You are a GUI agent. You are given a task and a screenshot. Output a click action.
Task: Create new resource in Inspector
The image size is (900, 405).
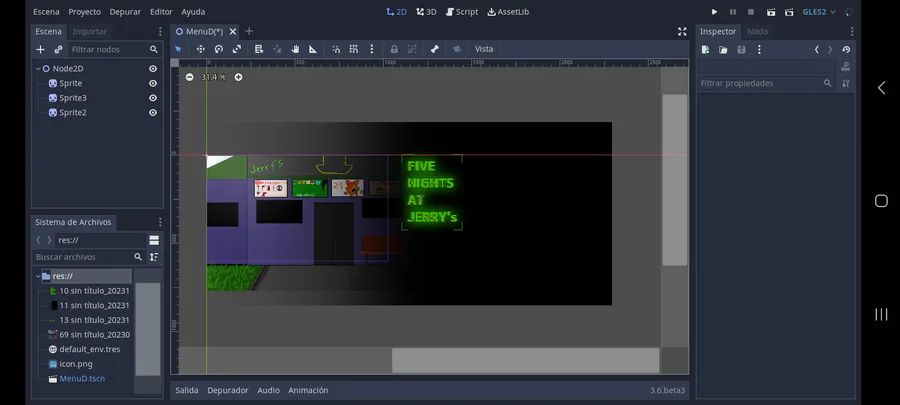coord(705,49)
